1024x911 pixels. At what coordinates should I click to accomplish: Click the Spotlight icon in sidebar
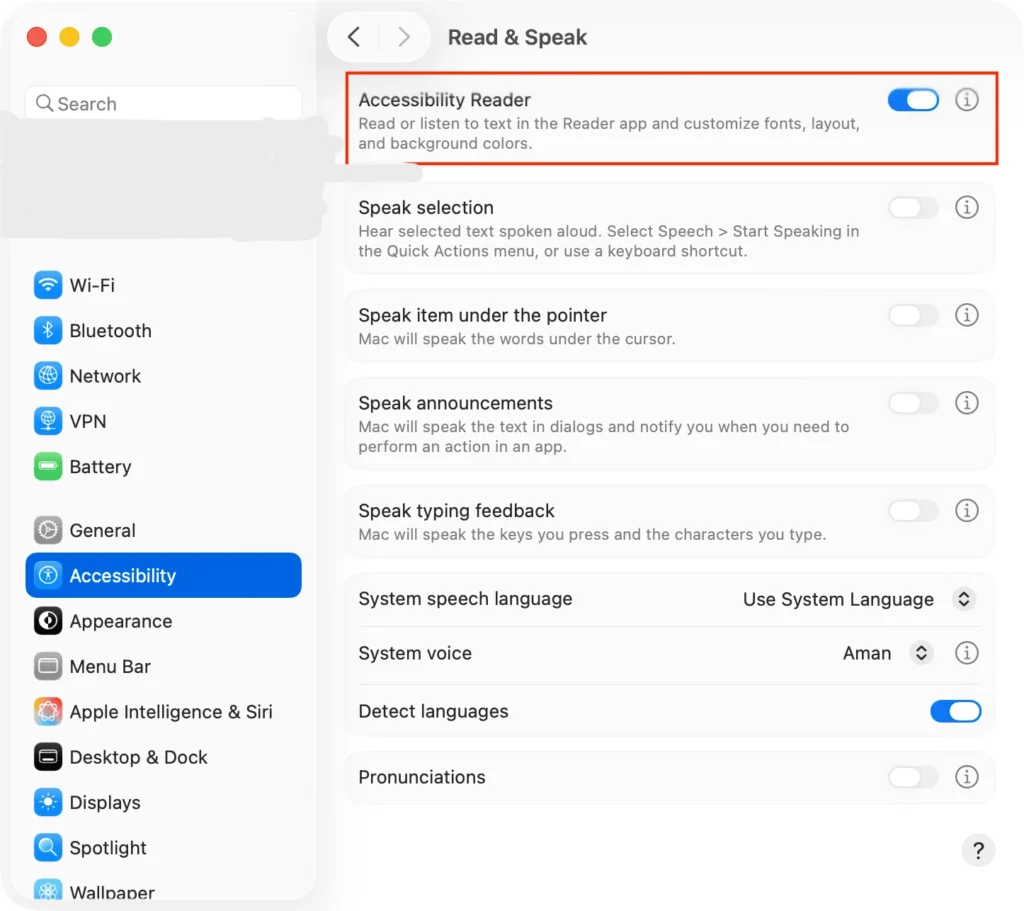tap(48, 848)
